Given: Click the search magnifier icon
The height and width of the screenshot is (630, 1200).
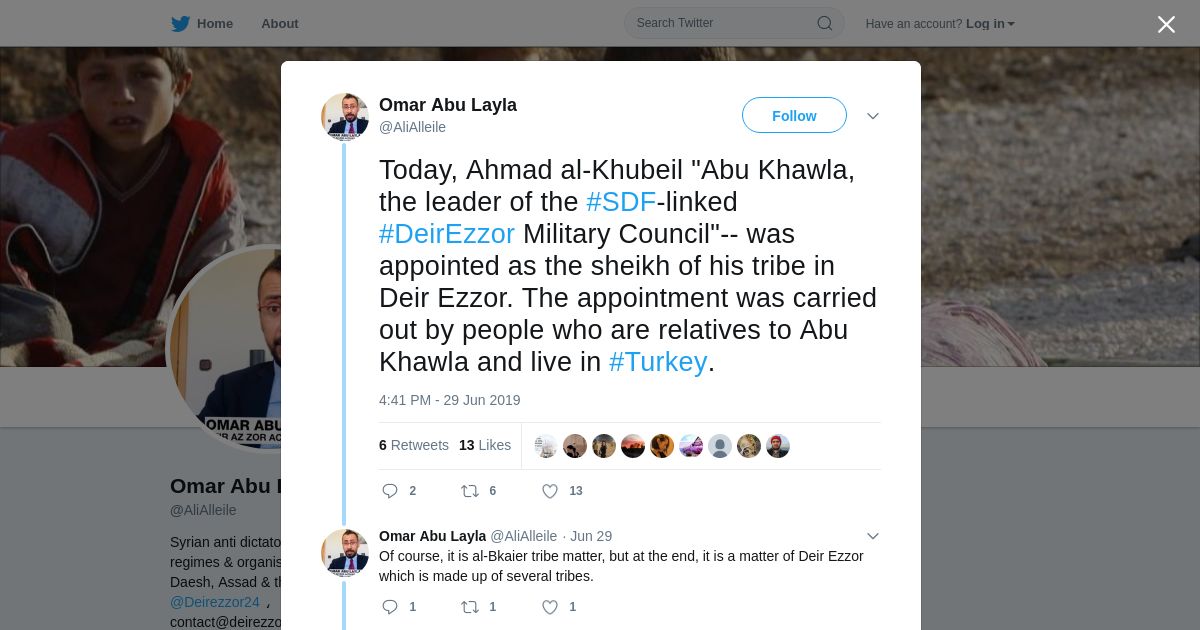Looking at the screenshot, I should pos(825,24).
